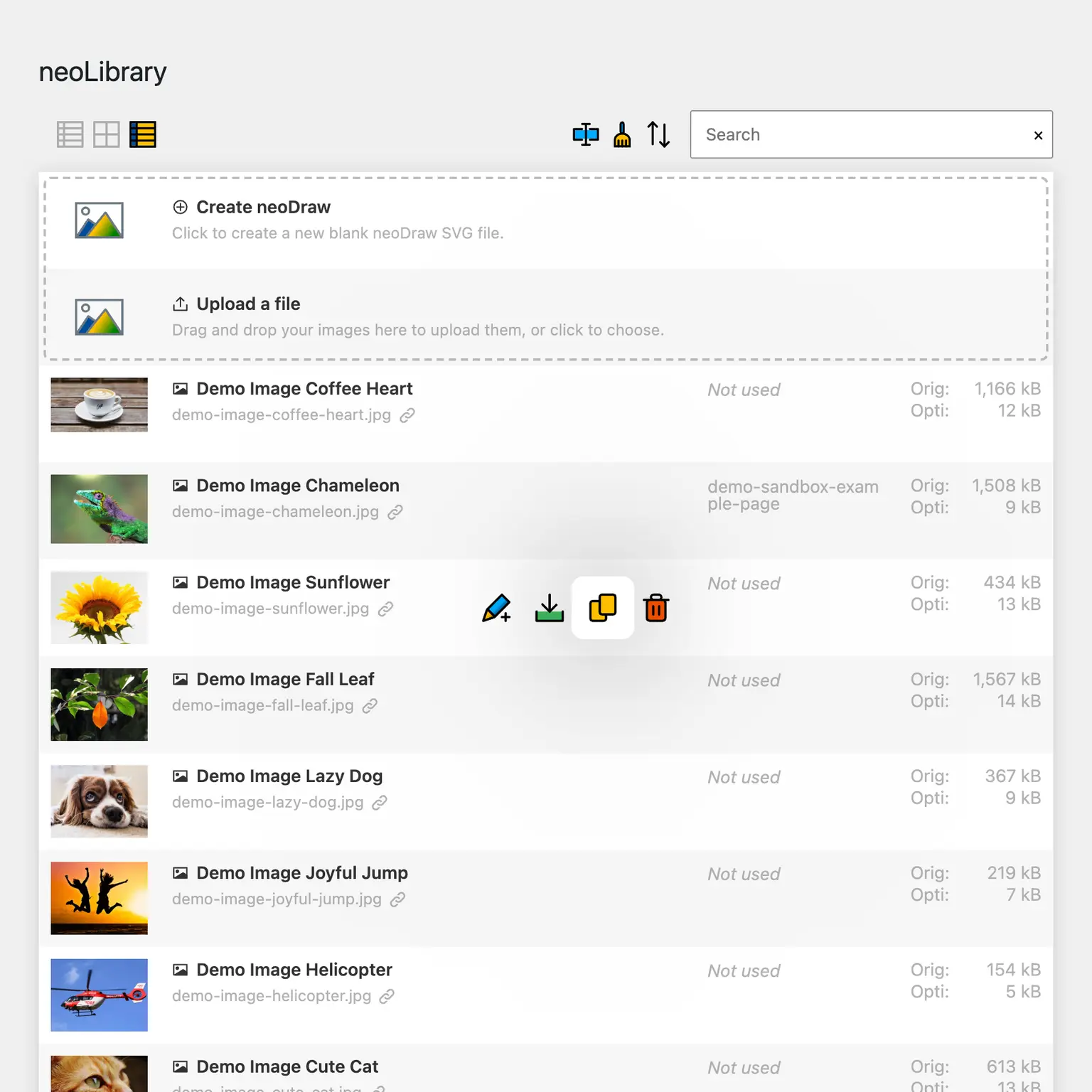Duplicate the Sunflower image
This screenshot has height=1092, width=1092.
tap(603, 608)
